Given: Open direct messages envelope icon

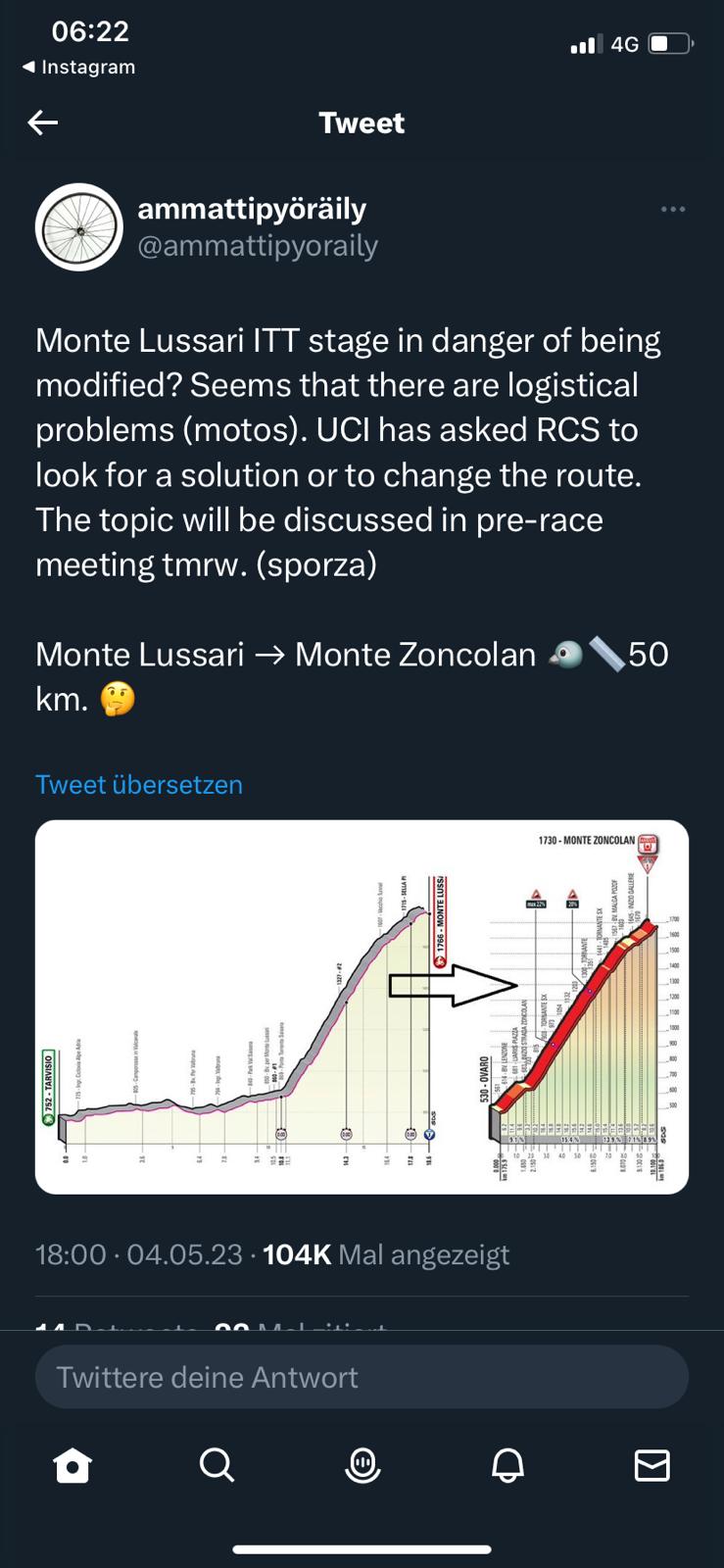Looking at the screenshot, I should click(652, 1466).
